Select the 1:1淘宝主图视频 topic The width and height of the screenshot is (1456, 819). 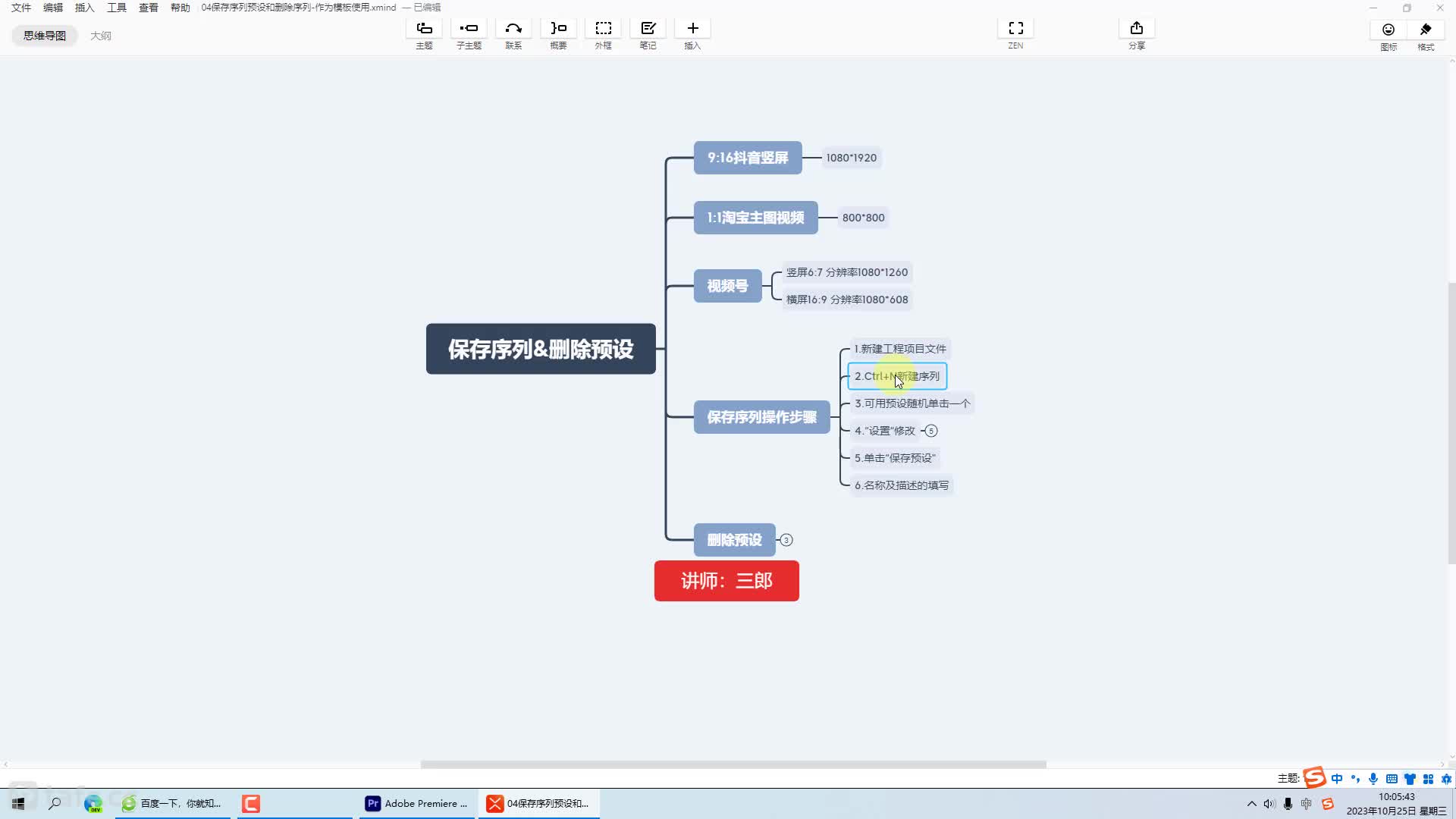[x=756, y=218]
